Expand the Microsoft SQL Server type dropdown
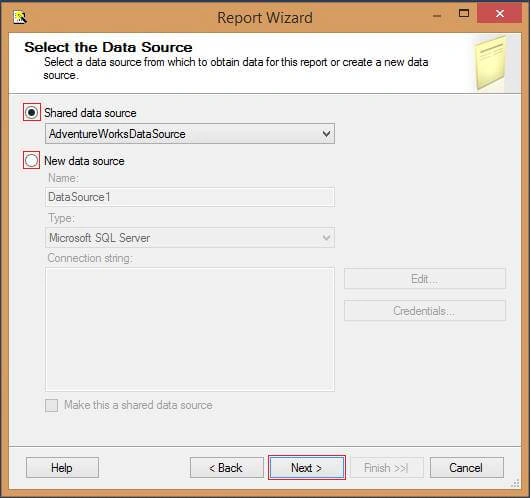Image resolution: width=531 pixels, height=498 pixels. 190,238
